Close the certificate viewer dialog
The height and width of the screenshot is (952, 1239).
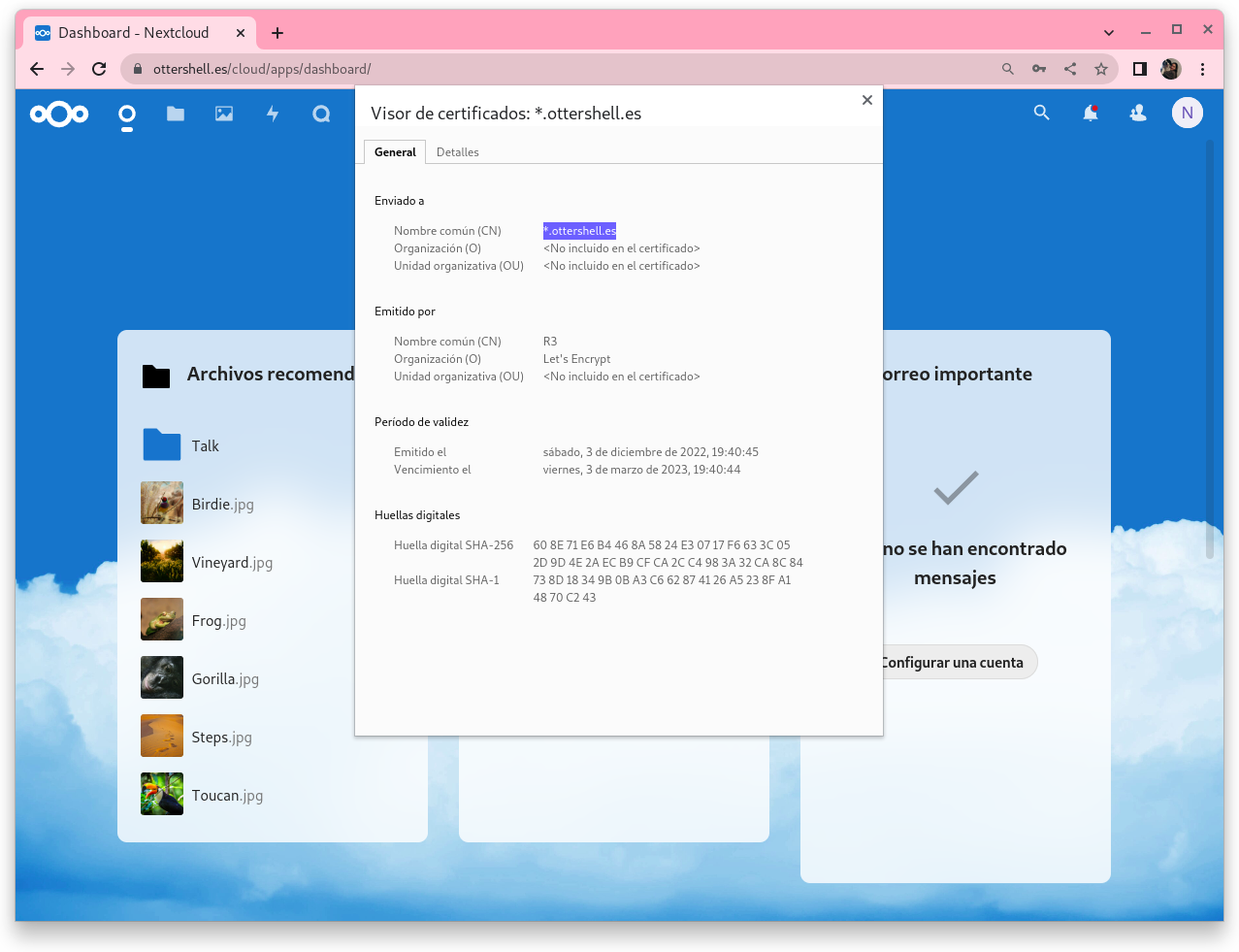pos(867,100)
